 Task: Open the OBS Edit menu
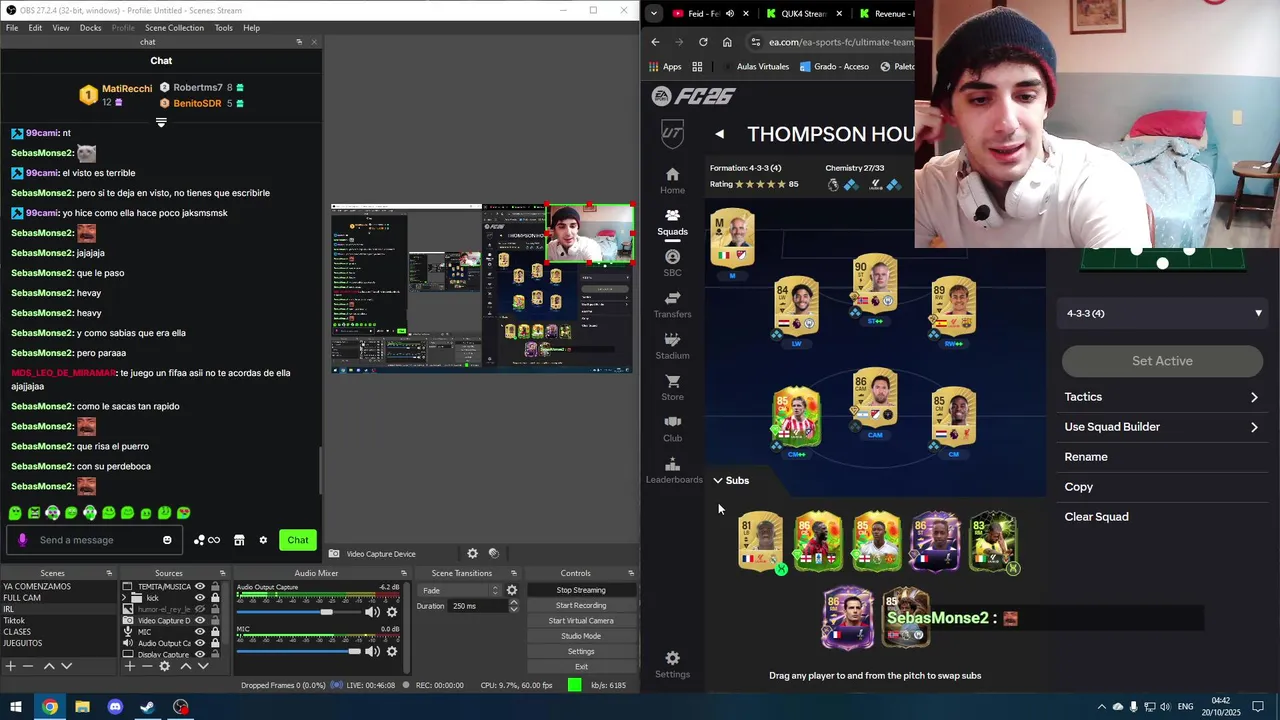point(35,28)
